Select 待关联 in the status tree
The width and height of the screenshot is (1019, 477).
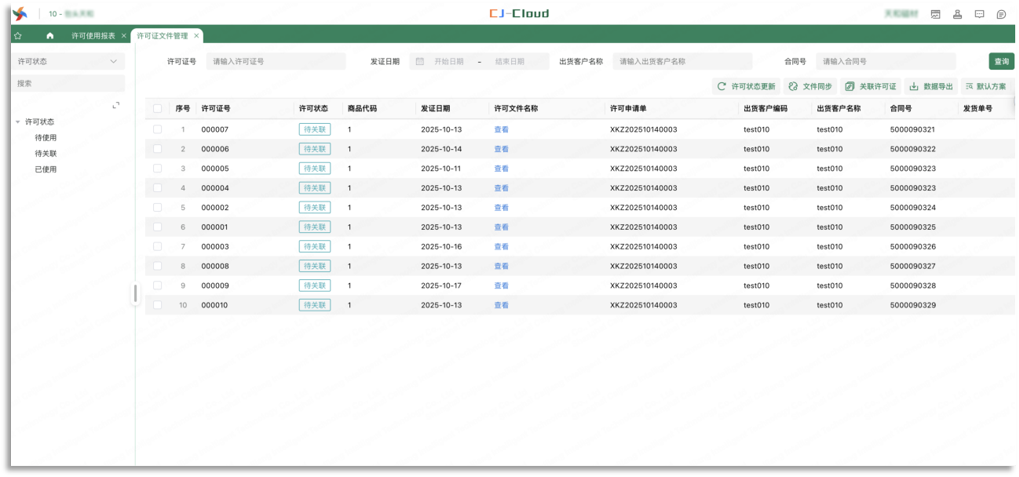[46, 154]
